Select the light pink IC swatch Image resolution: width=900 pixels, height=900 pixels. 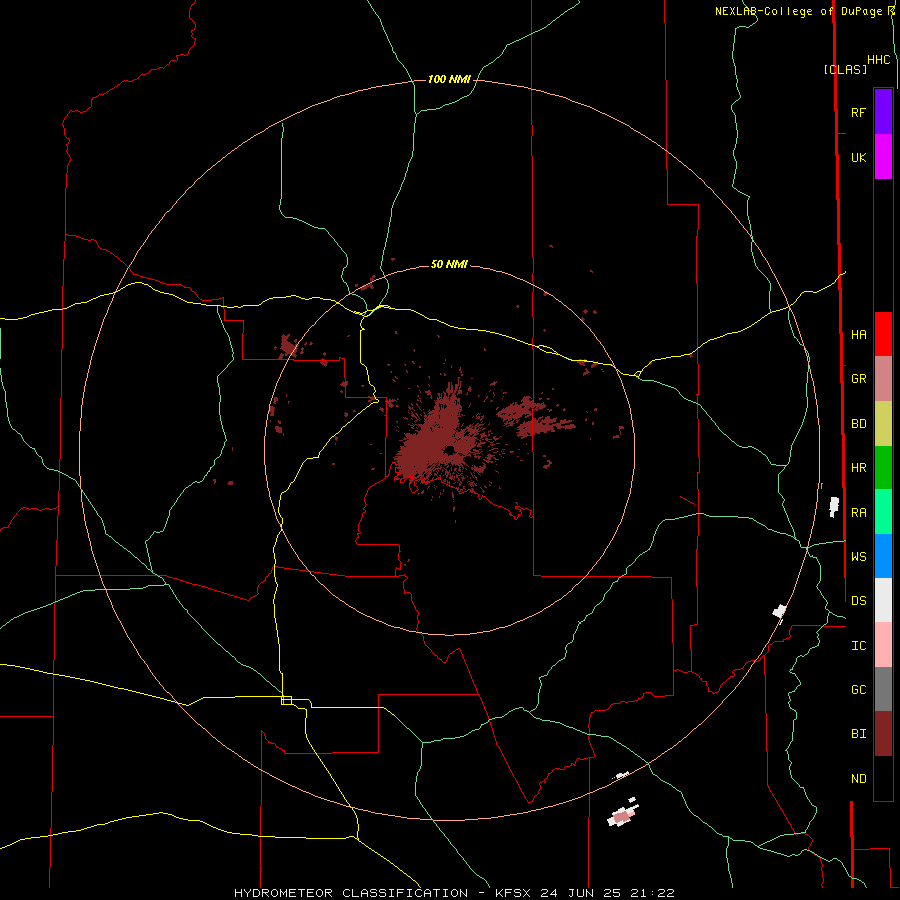(x=883, y=645)
